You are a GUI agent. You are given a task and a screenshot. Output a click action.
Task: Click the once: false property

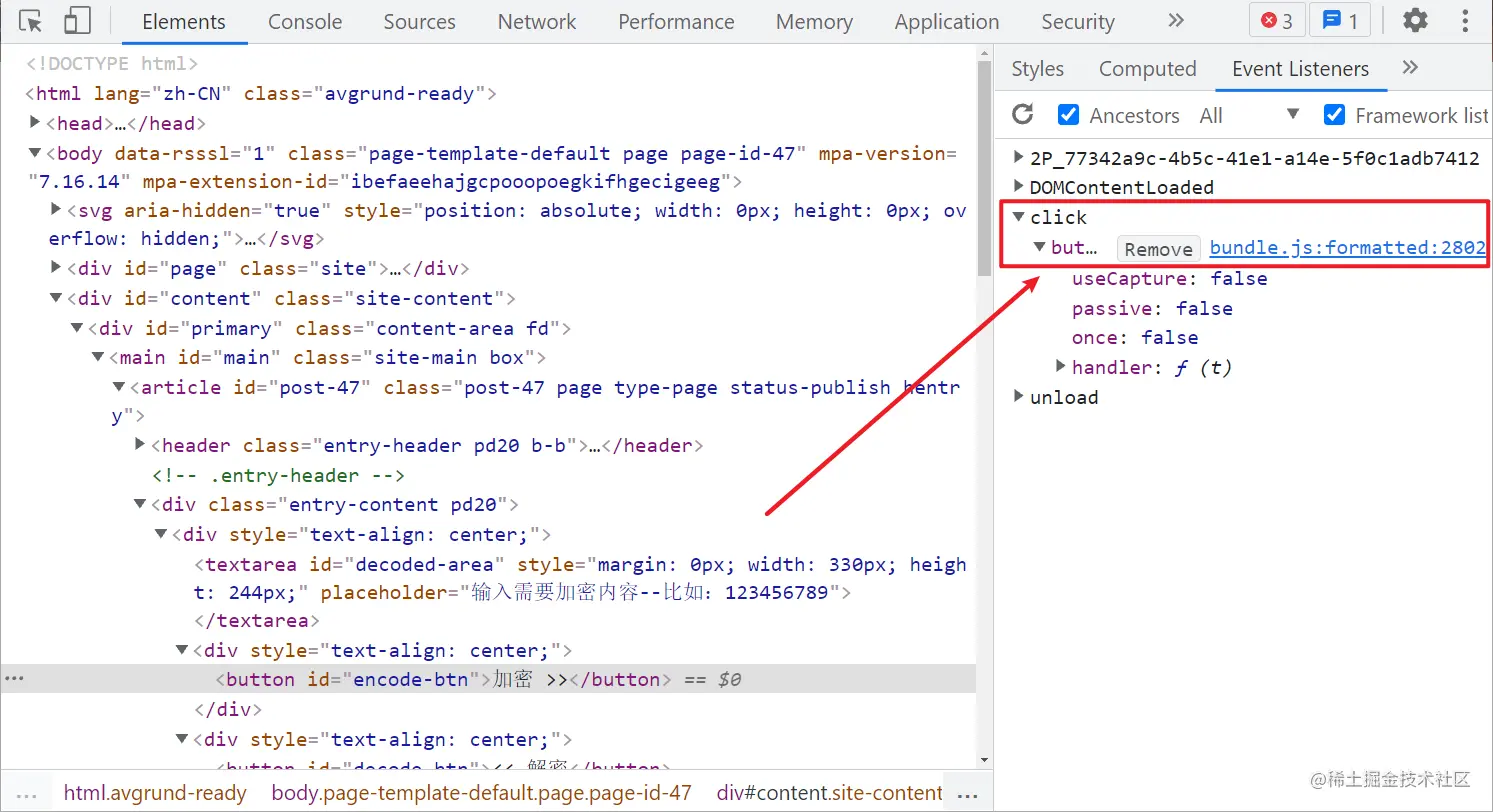click(1135, 338)
